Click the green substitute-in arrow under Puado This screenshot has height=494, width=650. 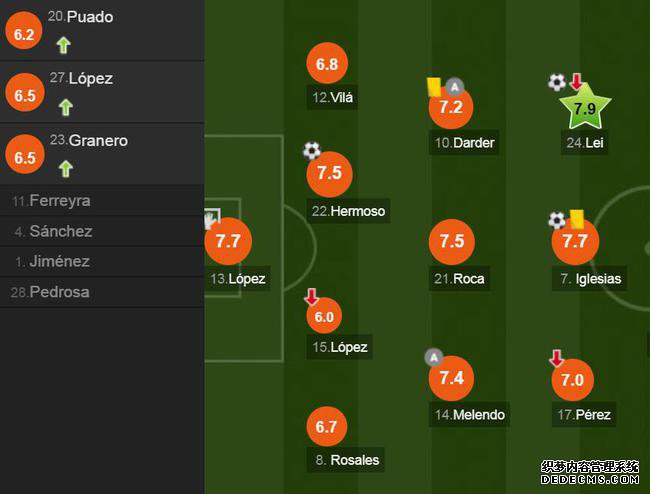point(63,45)
